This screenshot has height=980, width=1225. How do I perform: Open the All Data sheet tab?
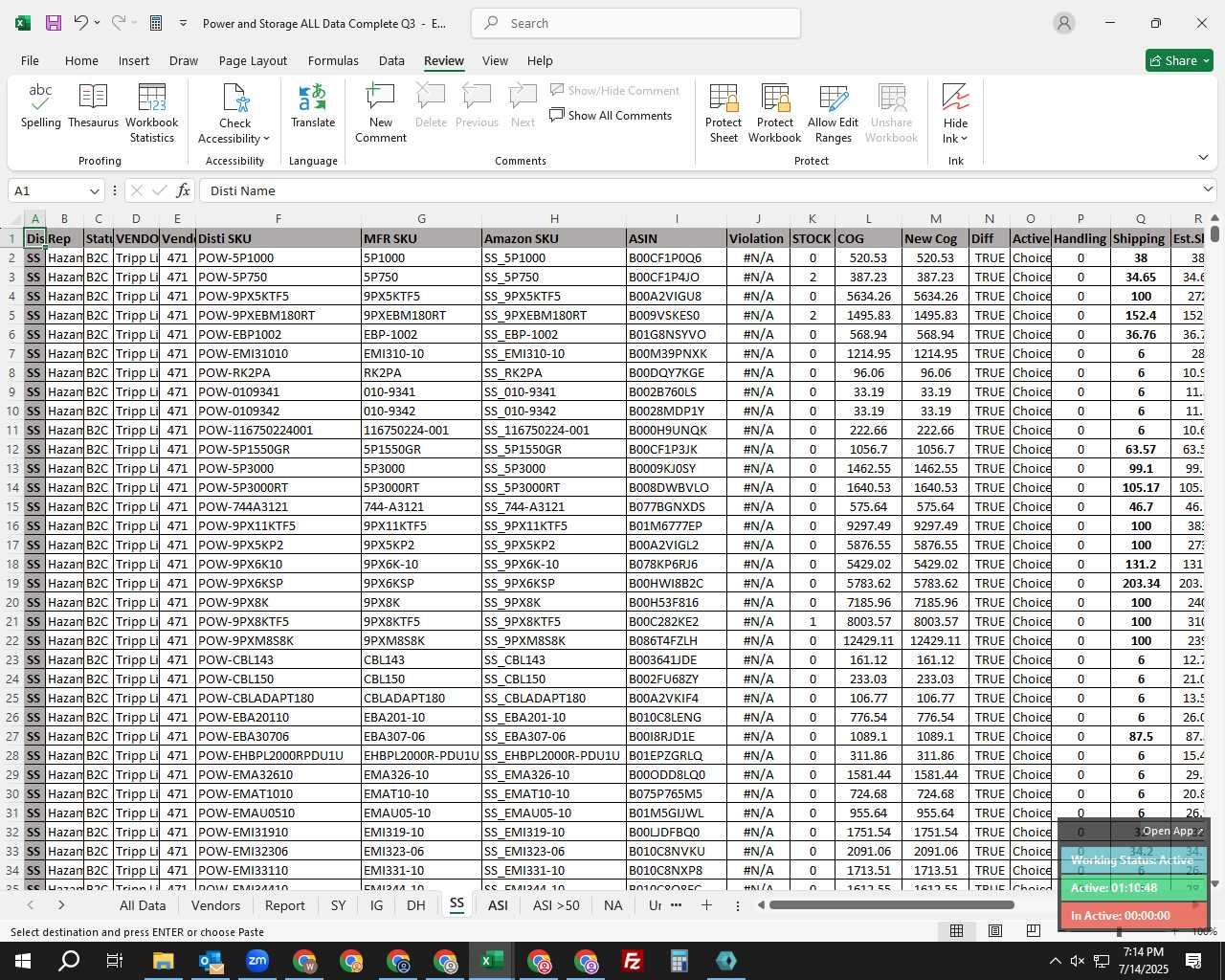[x=143, y=905]
